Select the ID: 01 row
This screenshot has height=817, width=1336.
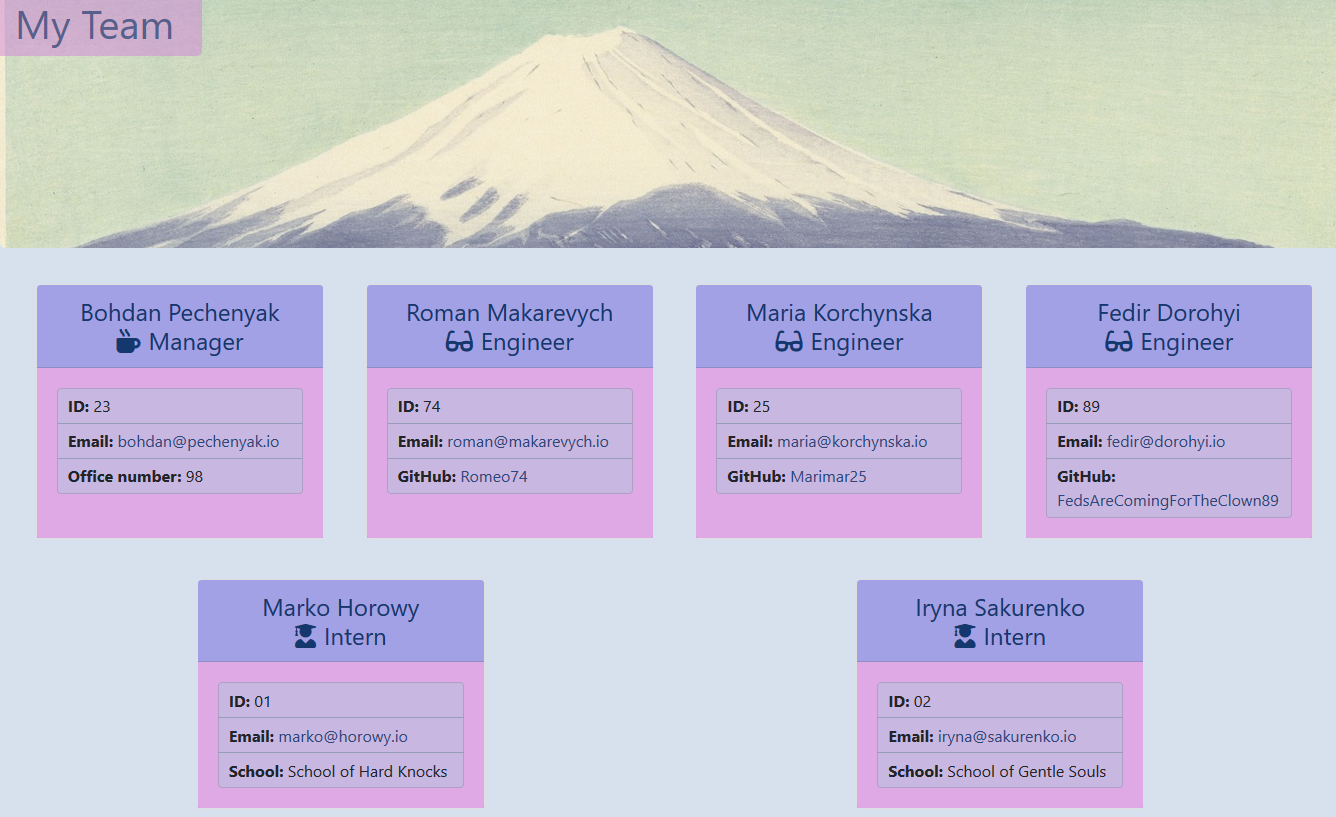point(341,700)
